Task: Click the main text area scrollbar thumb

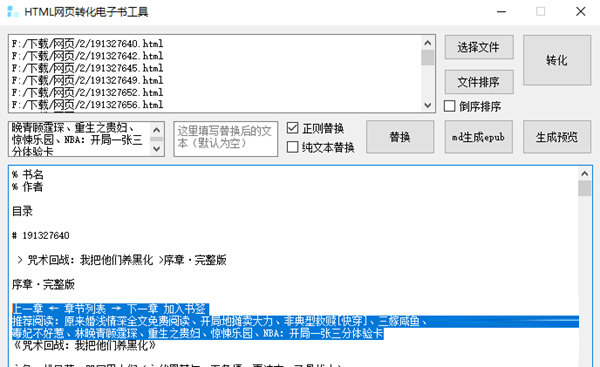Action: (x=585, y=188)
